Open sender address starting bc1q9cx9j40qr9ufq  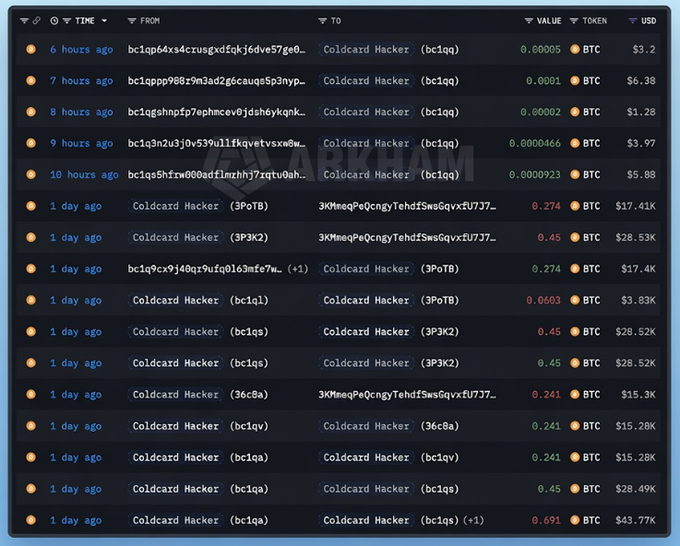pos(205,269)
